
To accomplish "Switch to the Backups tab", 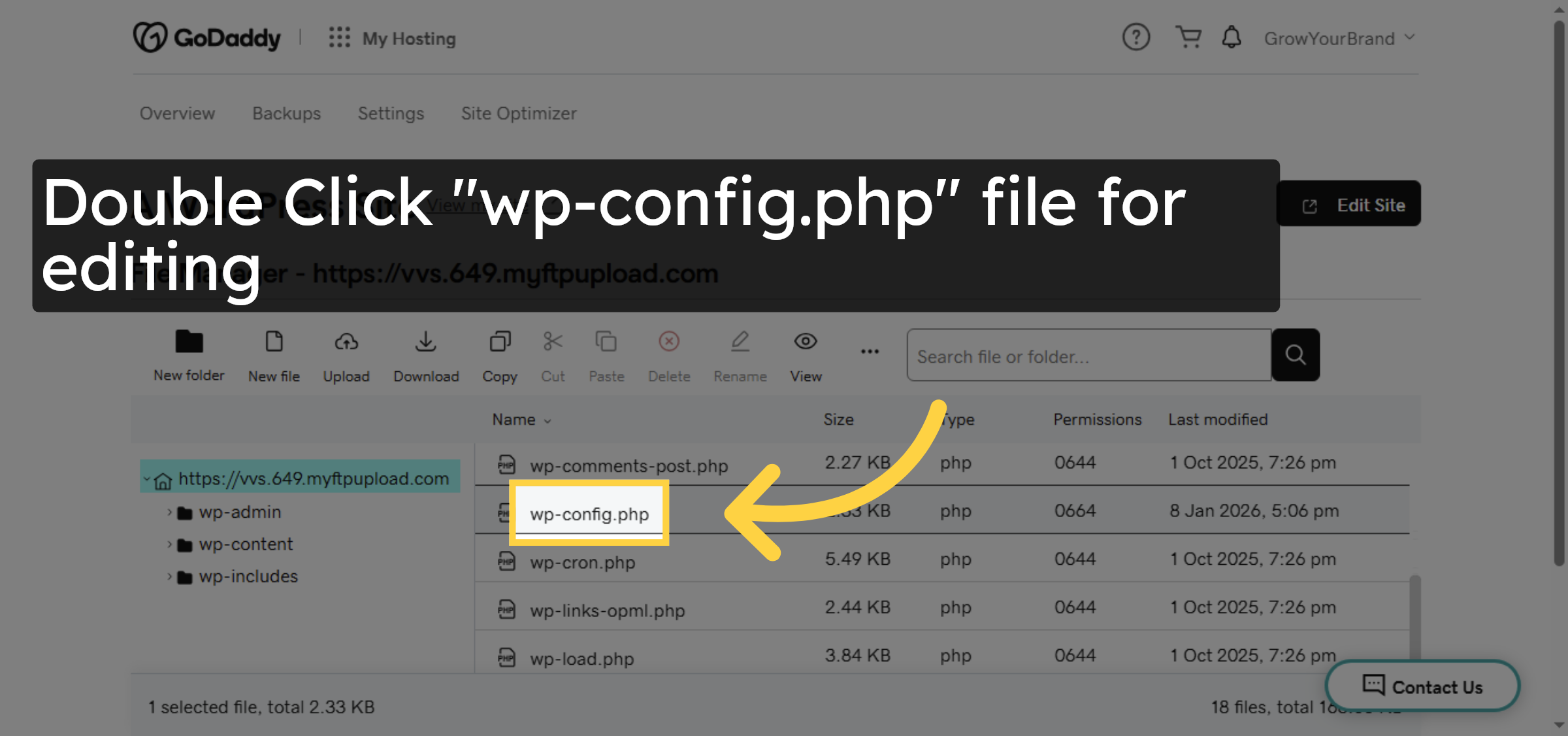I will click(286, 113).
